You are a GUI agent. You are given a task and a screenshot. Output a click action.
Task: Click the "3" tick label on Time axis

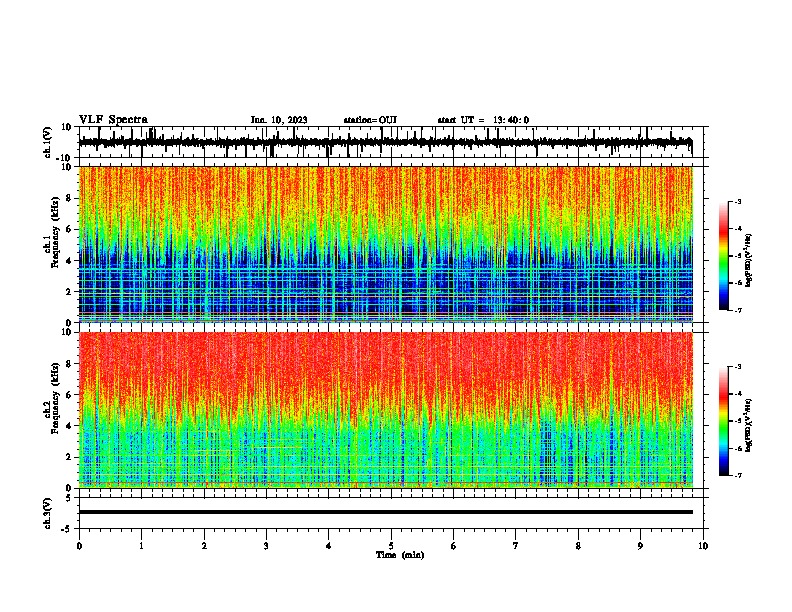pyautogui.click(x=266, y=546)
